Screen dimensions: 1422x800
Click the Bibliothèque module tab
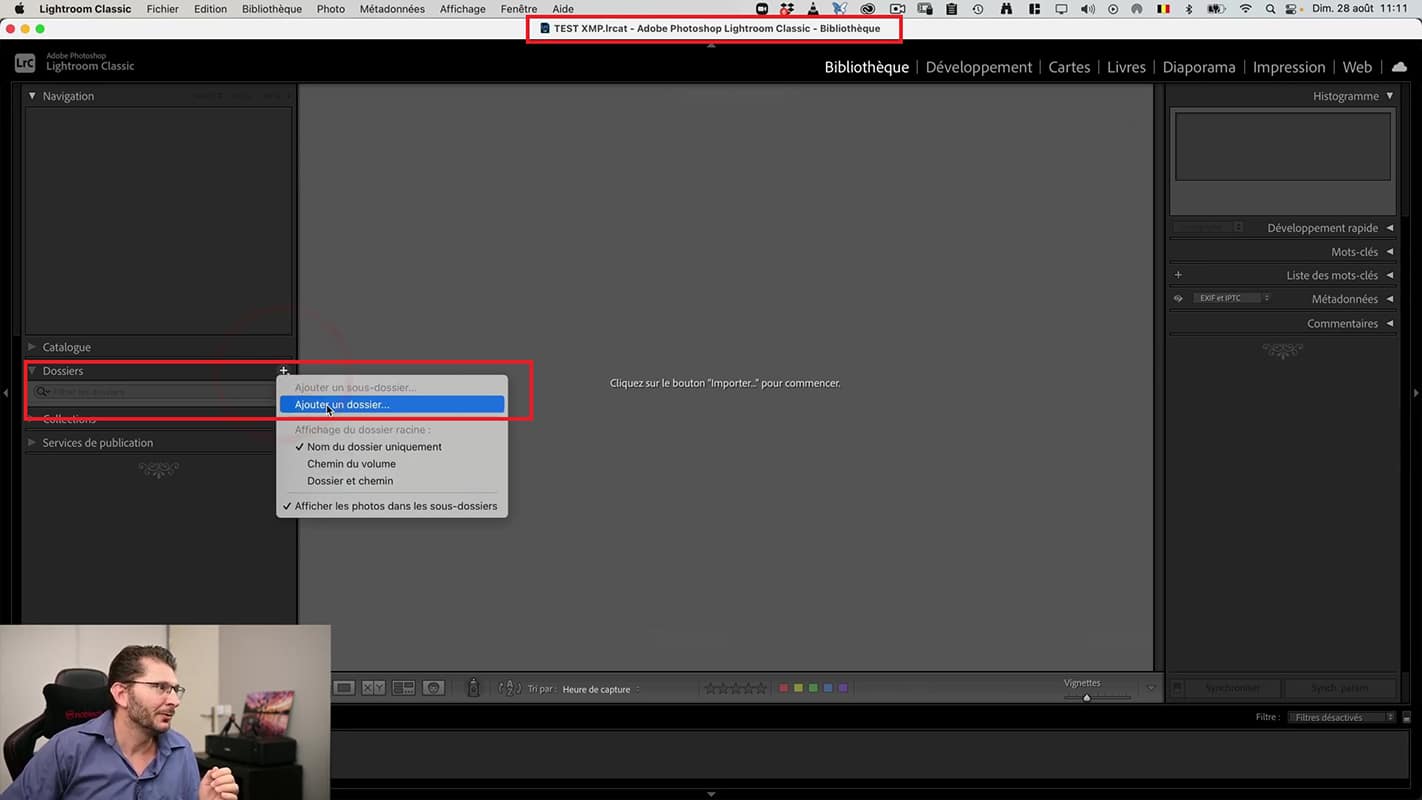866,67
